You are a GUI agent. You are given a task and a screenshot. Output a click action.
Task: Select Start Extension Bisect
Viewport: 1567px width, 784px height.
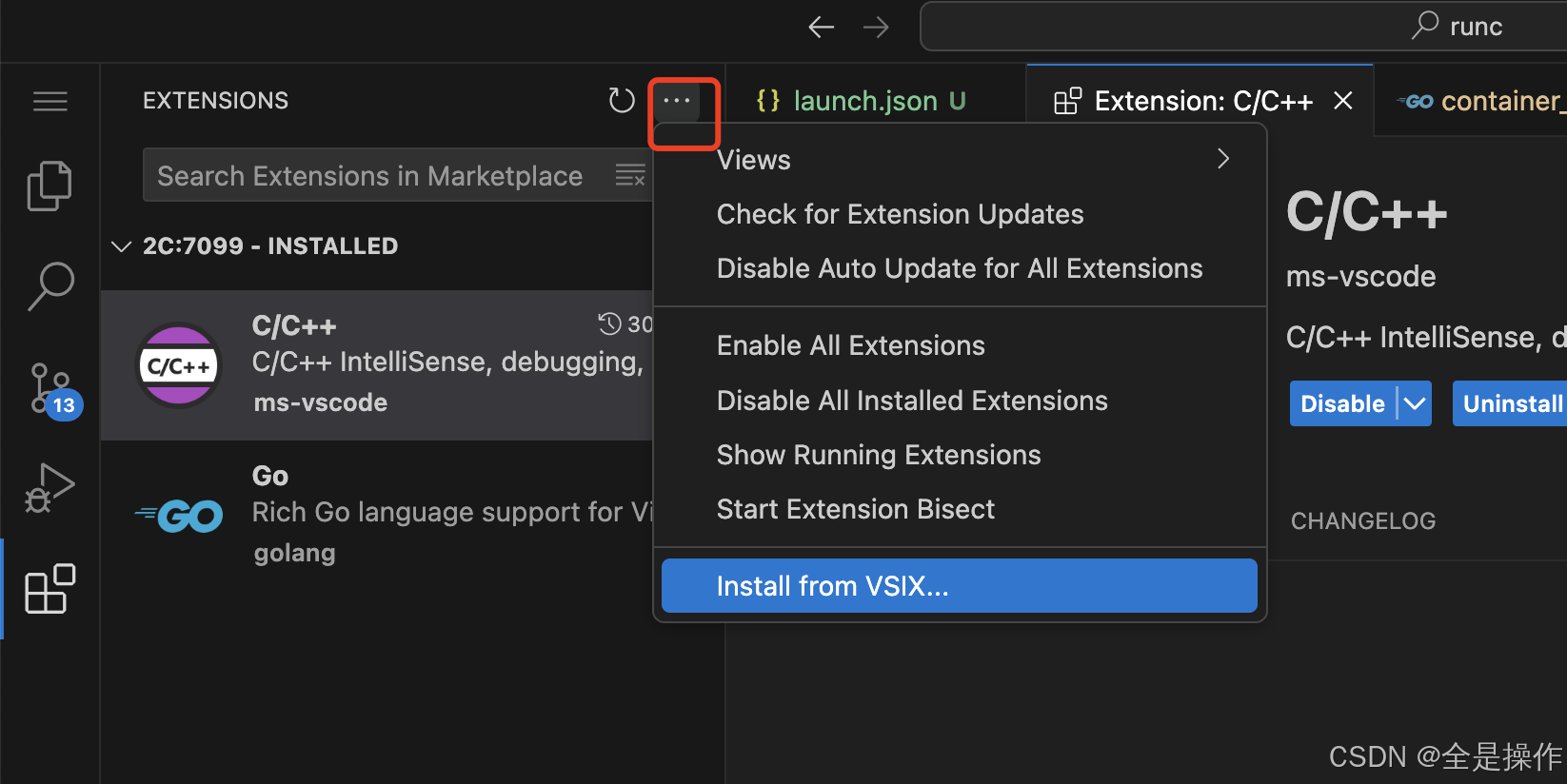coord(960,509)
